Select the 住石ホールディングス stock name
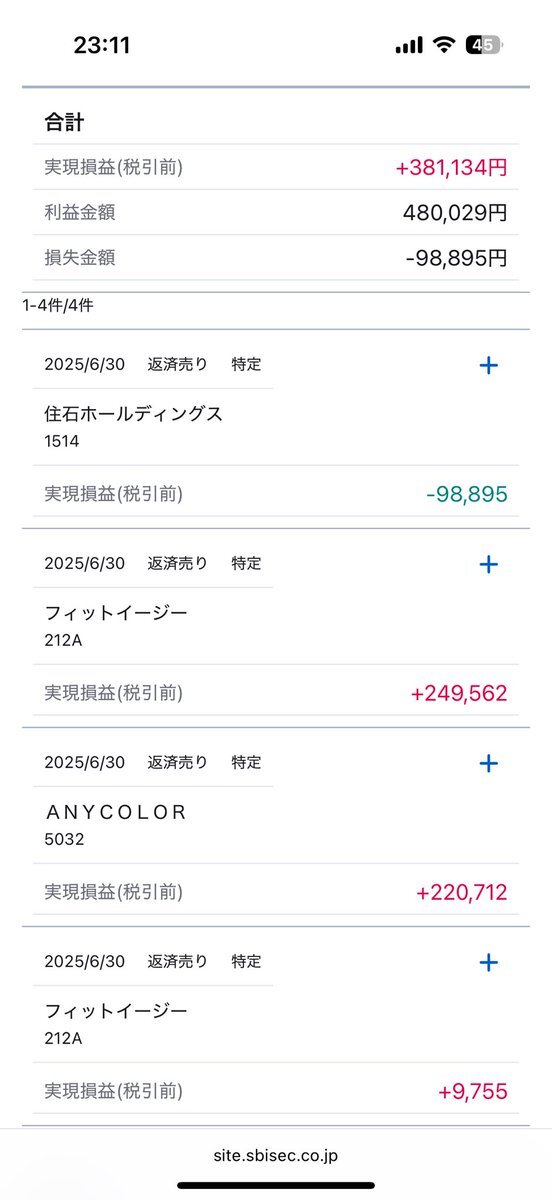552x1200 pixels. tap(133, 415)
